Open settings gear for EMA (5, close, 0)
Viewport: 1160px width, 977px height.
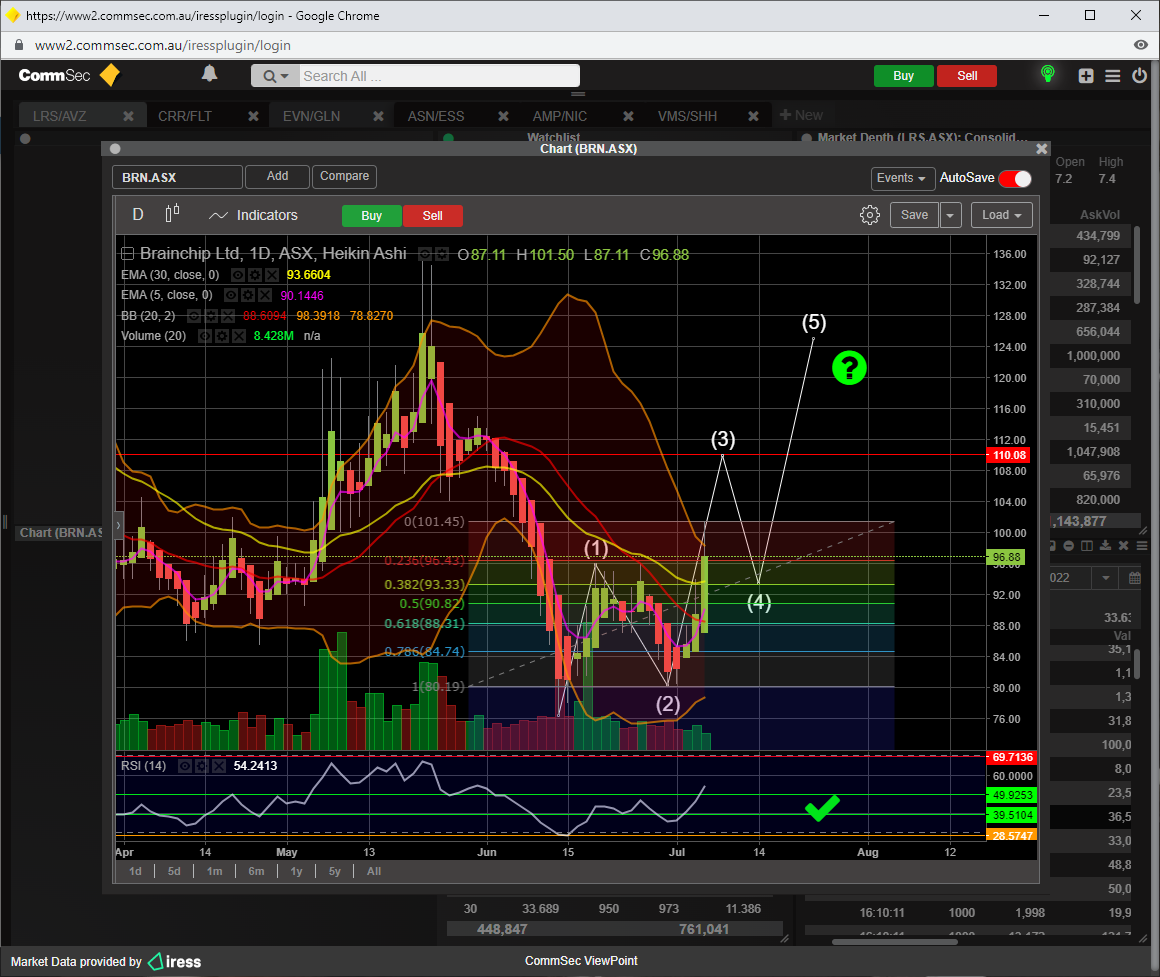click(x=249, y=295)
